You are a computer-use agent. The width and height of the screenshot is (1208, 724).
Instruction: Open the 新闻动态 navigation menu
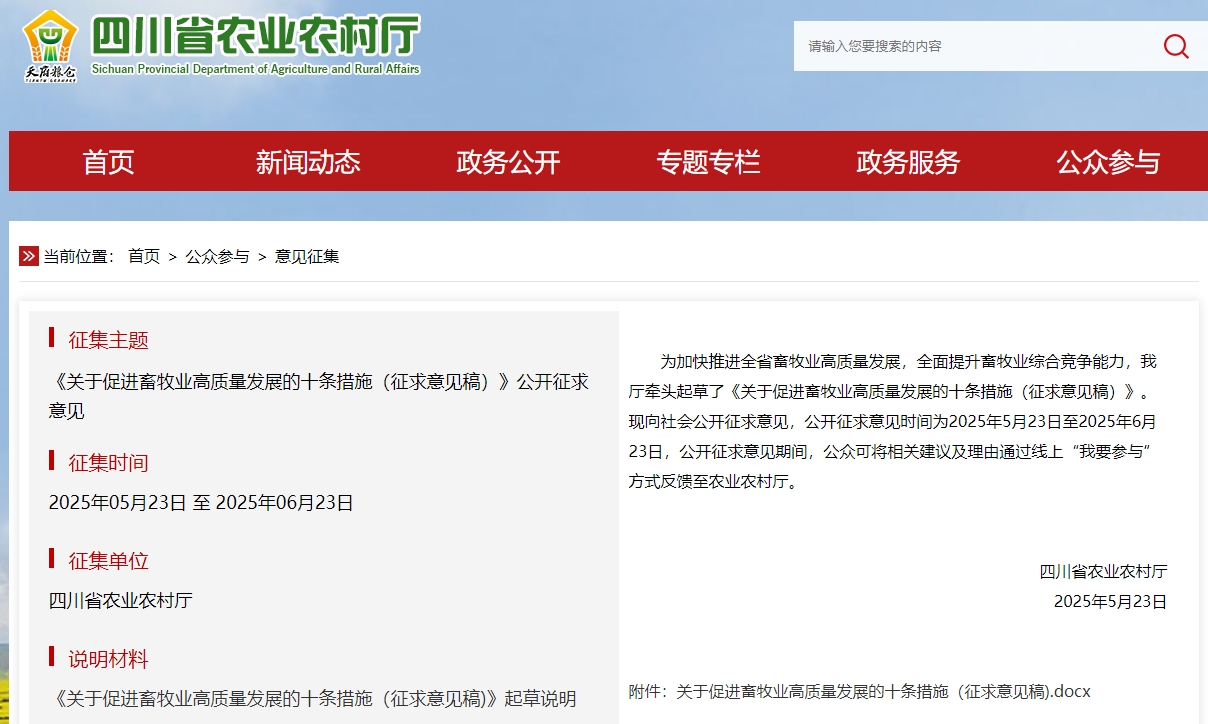[x=309, y=161]
